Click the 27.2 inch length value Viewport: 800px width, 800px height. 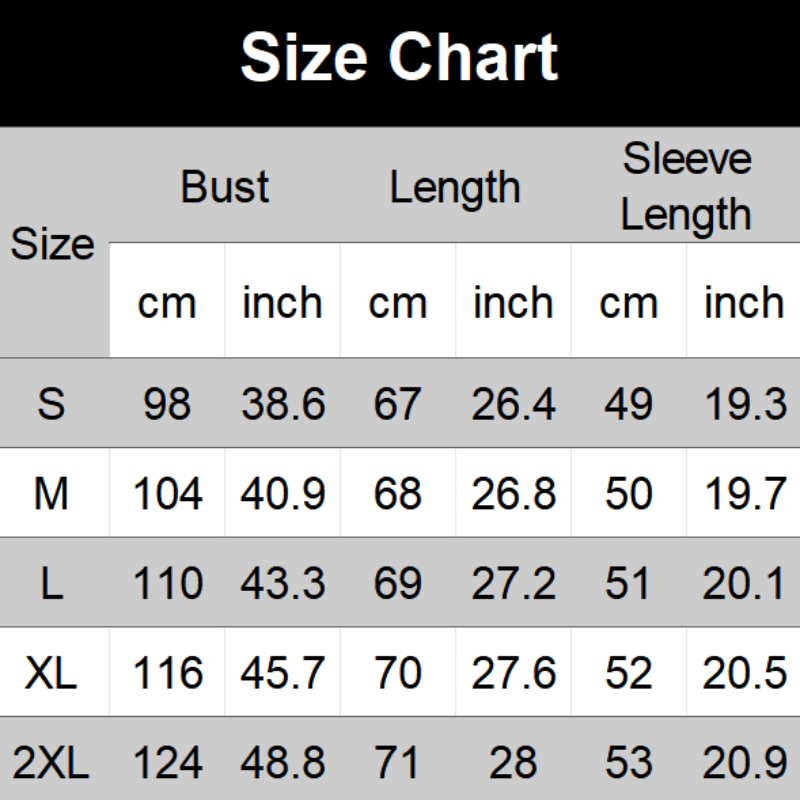[513, 584]
